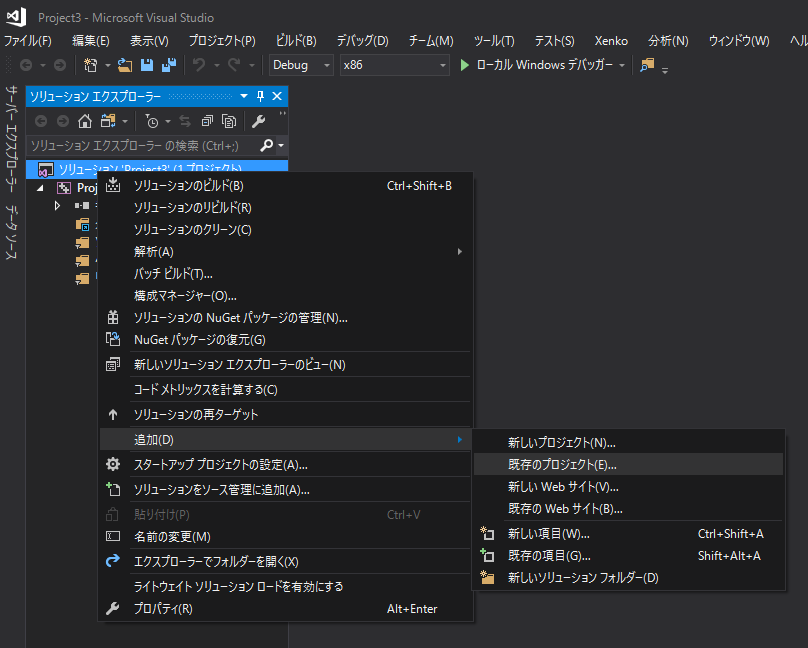The width and height of the screenshot is (808, 648).
Task: Open the サーバー エクスプローラー side tab
Action: [11, 140]
